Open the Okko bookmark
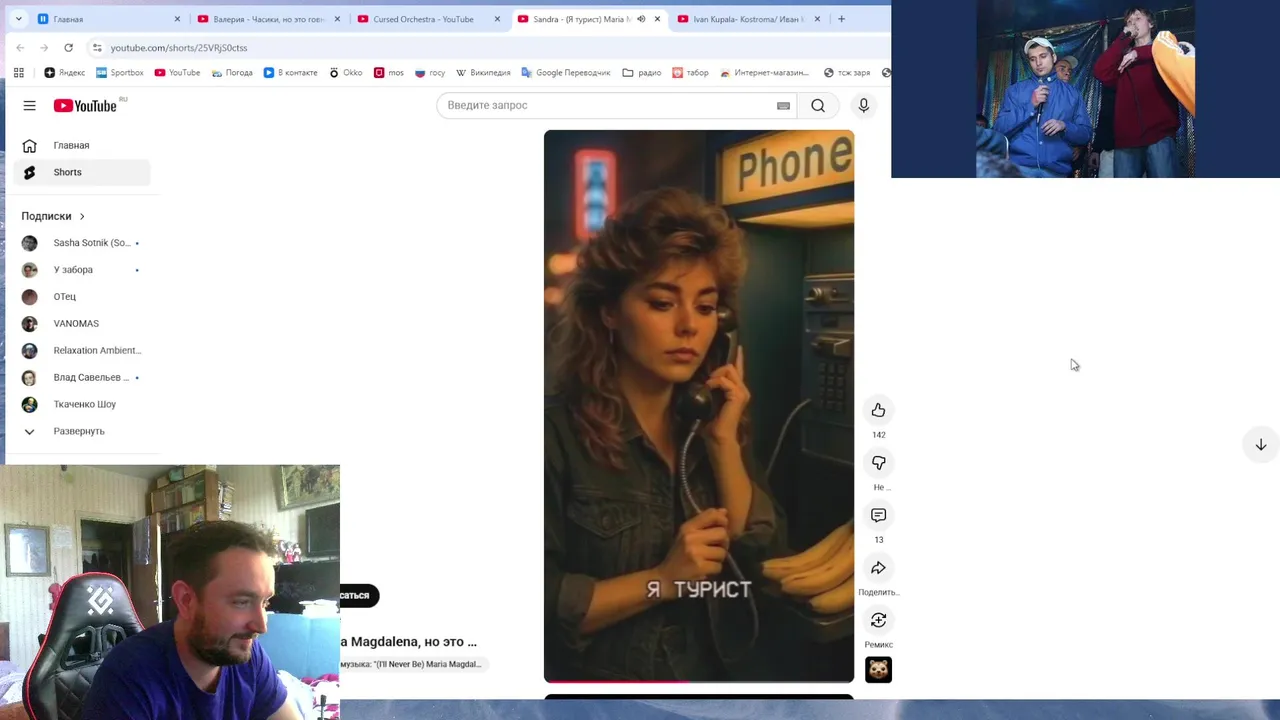Viewport: 1280px width, 720px height. [346, 72]
